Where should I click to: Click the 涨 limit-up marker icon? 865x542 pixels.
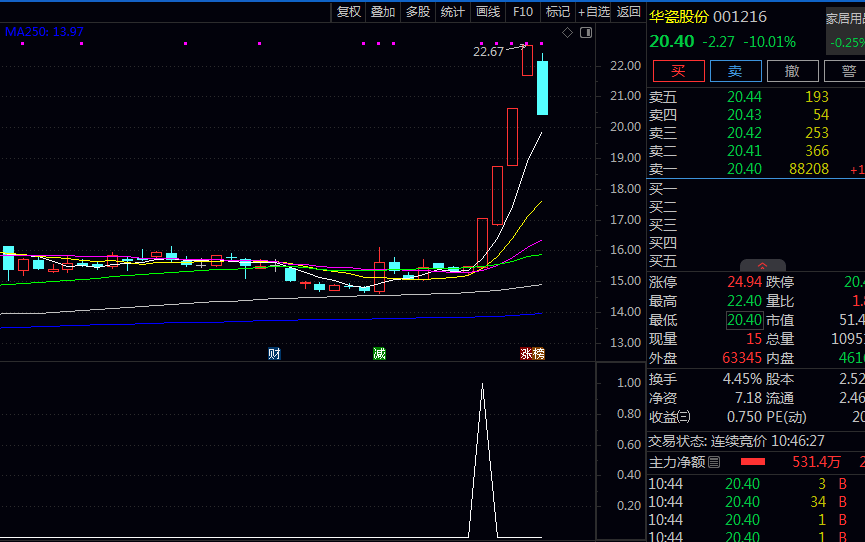pyautogui.click(x=526, y=354)
